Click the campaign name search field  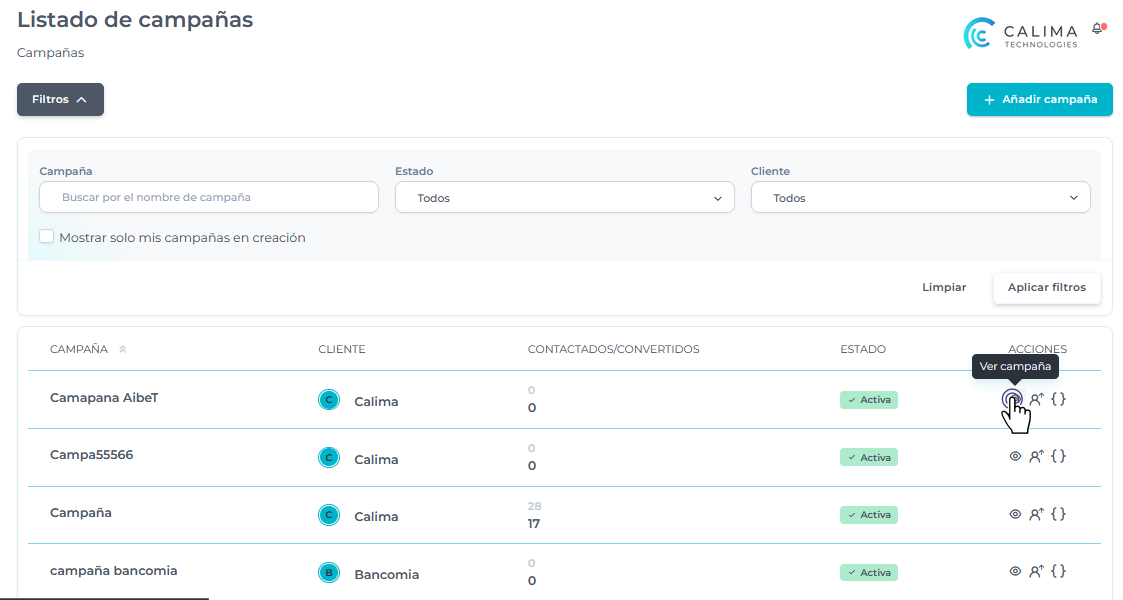coord(209,198)
